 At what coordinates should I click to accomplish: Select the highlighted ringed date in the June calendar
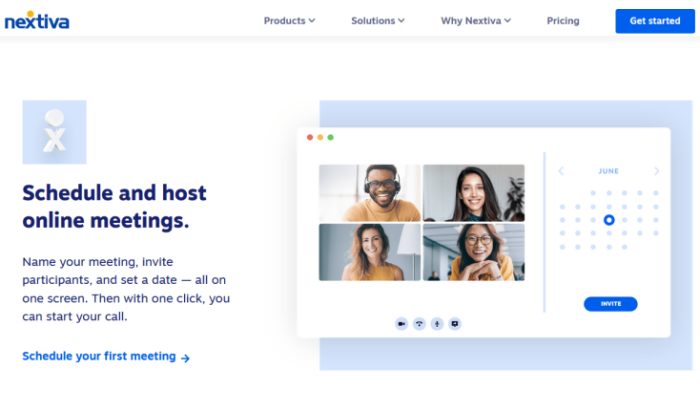609,220
